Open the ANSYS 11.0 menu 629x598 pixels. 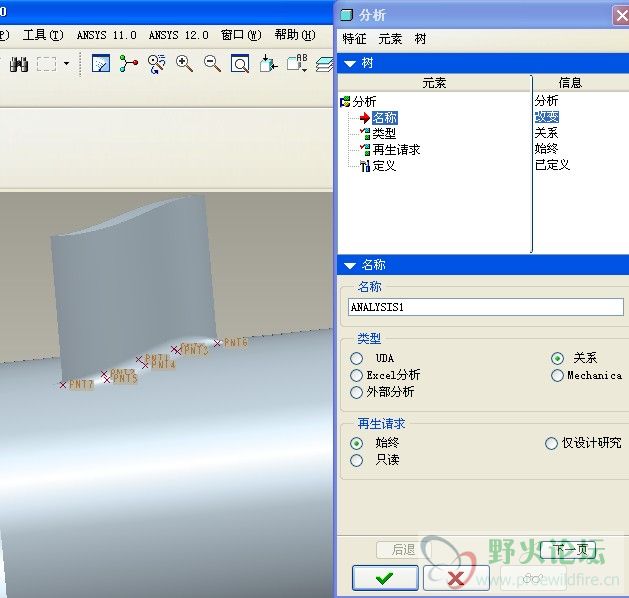coord(107,35)
